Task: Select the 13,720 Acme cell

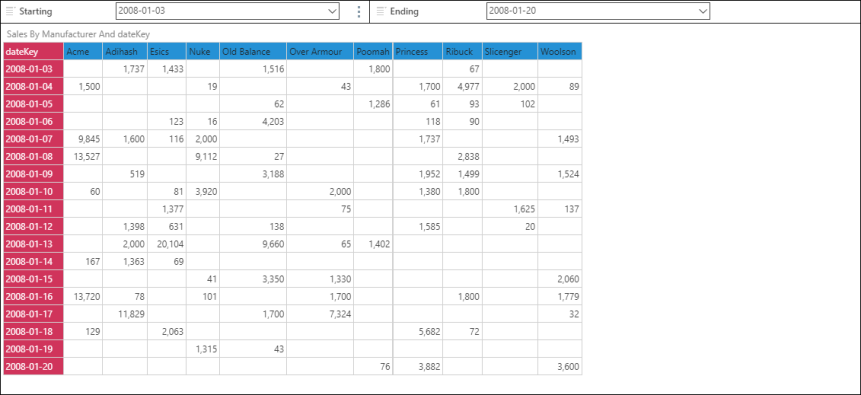Action: 83,297
